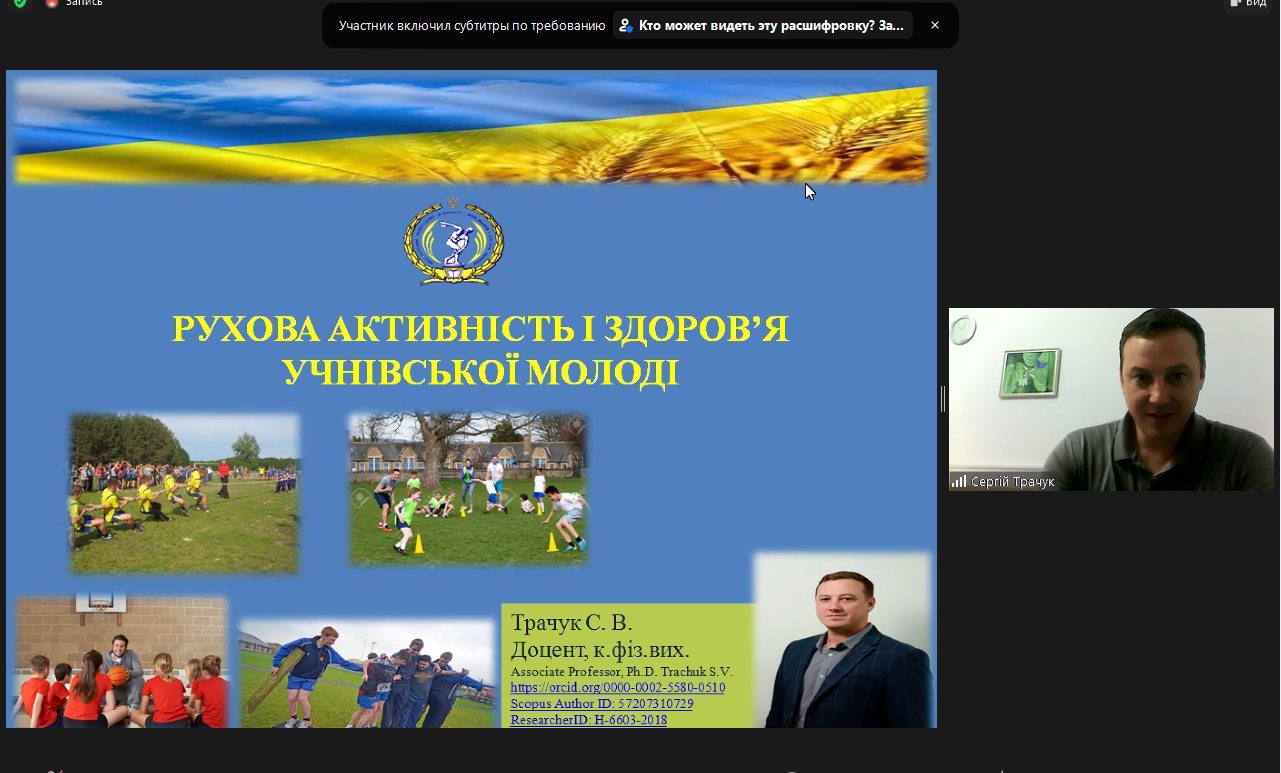Click the red recording indicator icon
Image resolution: width=1281 pixels, height=773 pixels.
(52, 3)
